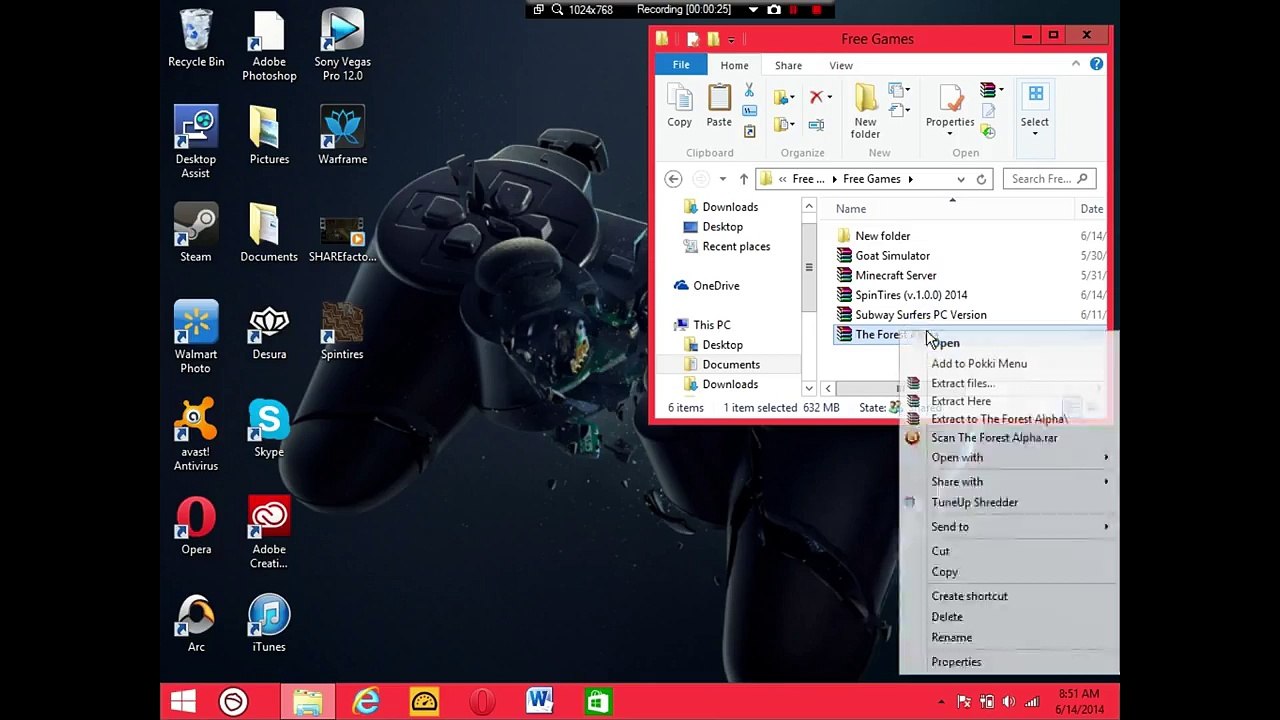The height and width of the screenshot is (720, 1280).
Task: Collapse the ribbon with the chevron
Action: [x=1076, y=64]
